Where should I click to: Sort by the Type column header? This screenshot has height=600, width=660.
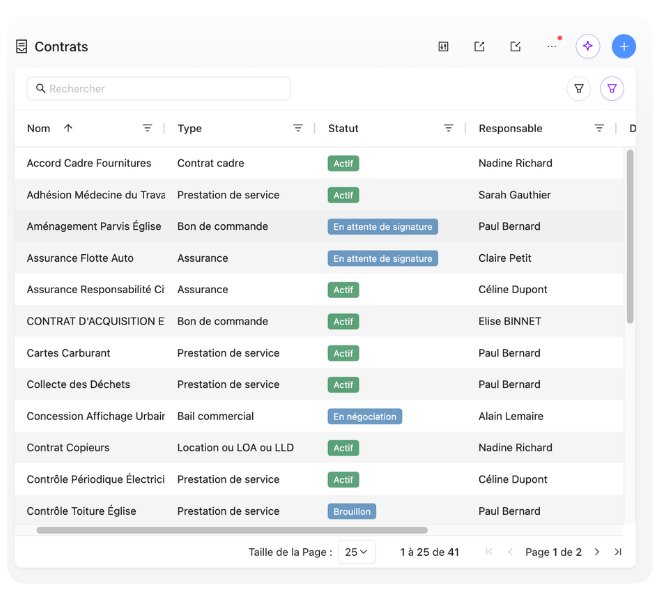pyautogui.click(x=189, y=128)
